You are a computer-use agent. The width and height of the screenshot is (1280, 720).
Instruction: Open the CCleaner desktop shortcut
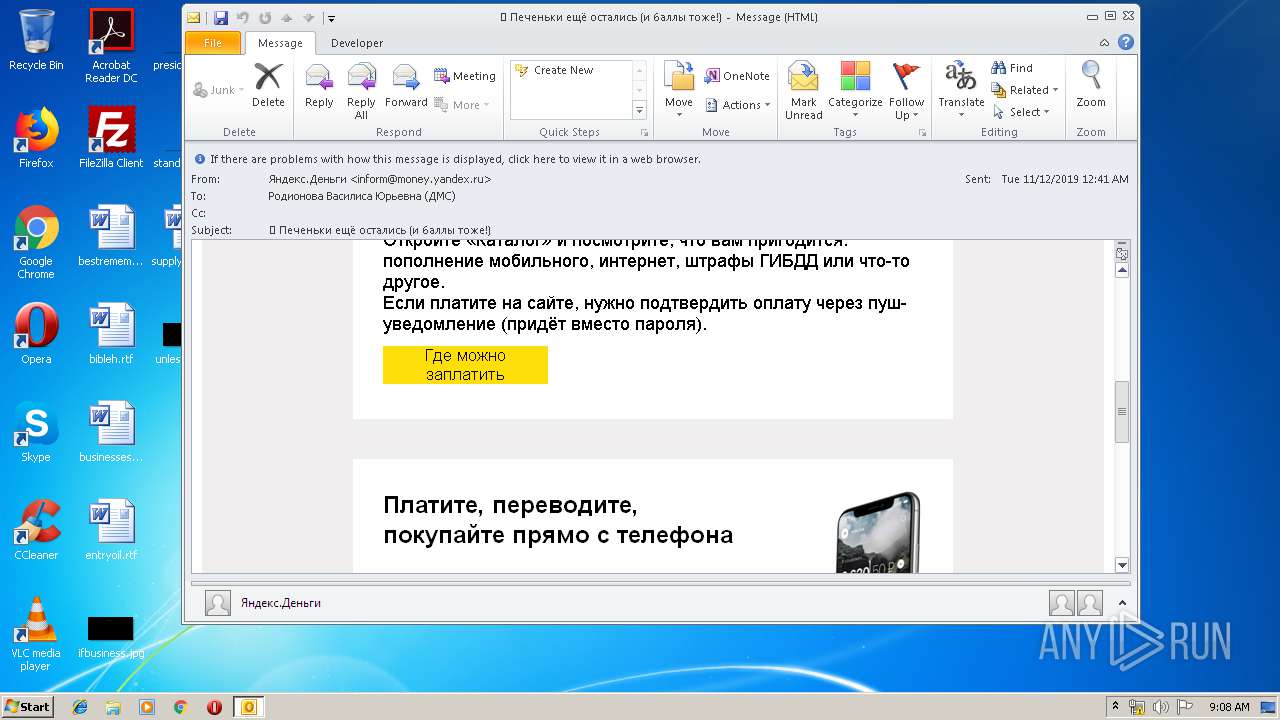(x=36, y=529)
